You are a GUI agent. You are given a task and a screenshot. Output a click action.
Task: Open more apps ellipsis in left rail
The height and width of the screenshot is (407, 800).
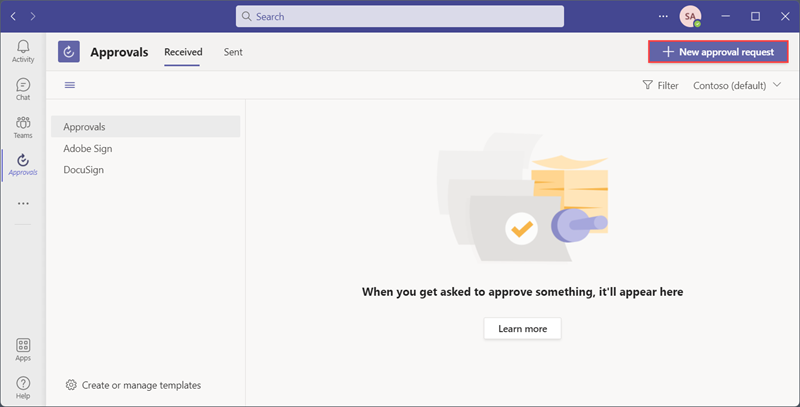point(23,203)
